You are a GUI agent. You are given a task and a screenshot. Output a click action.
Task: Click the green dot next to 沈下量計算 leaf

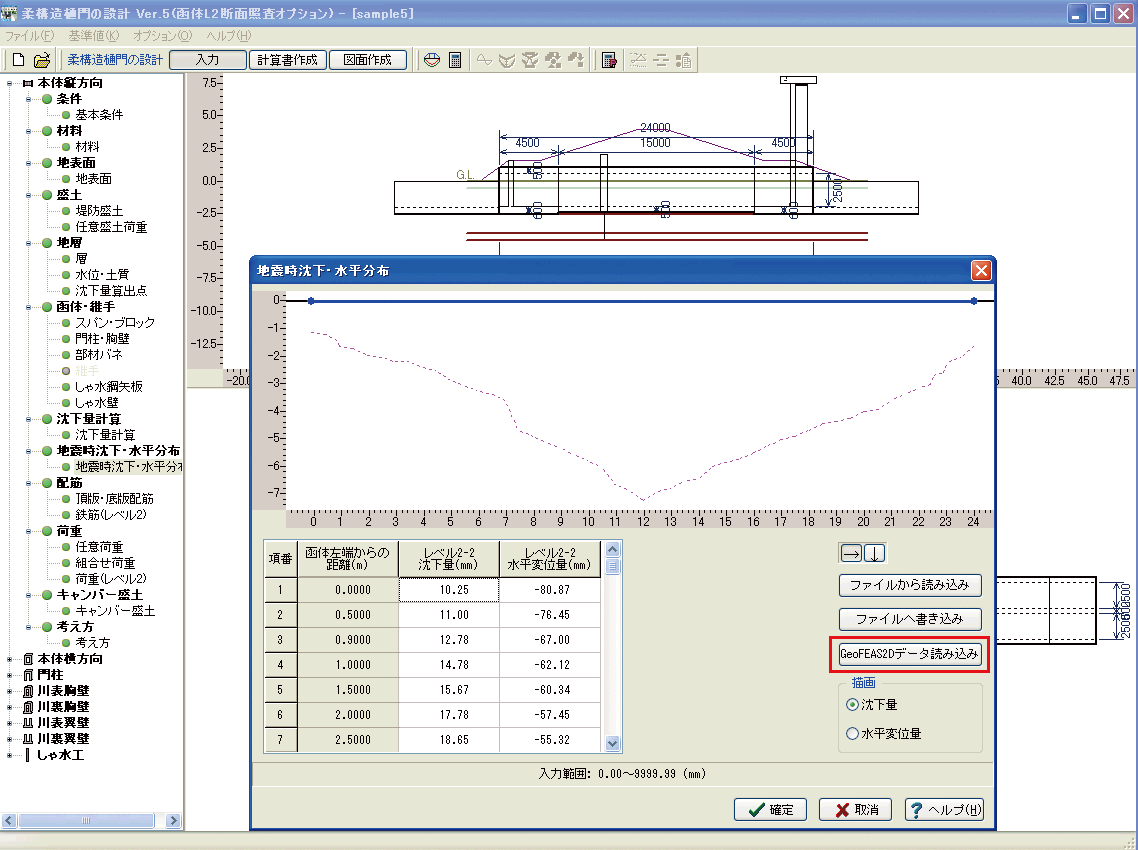point(66,435)
